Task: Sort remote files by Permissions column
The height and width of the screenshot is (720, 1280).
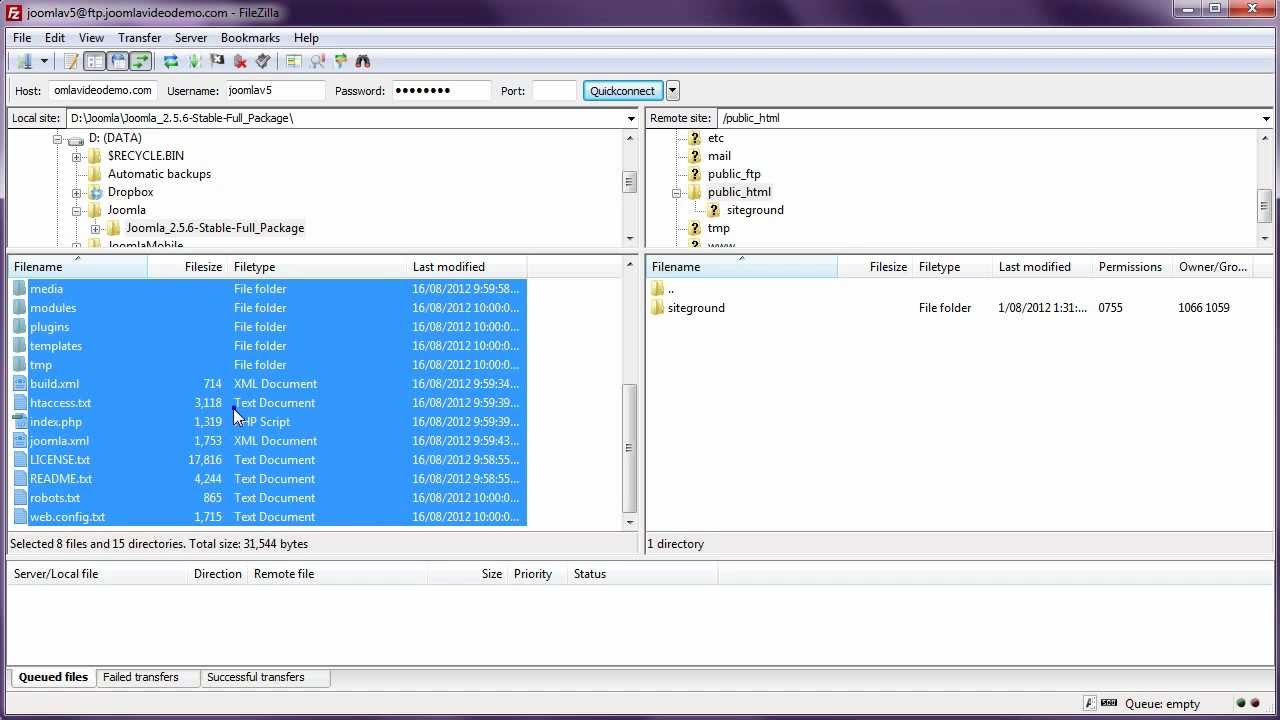Action: 1131,267
